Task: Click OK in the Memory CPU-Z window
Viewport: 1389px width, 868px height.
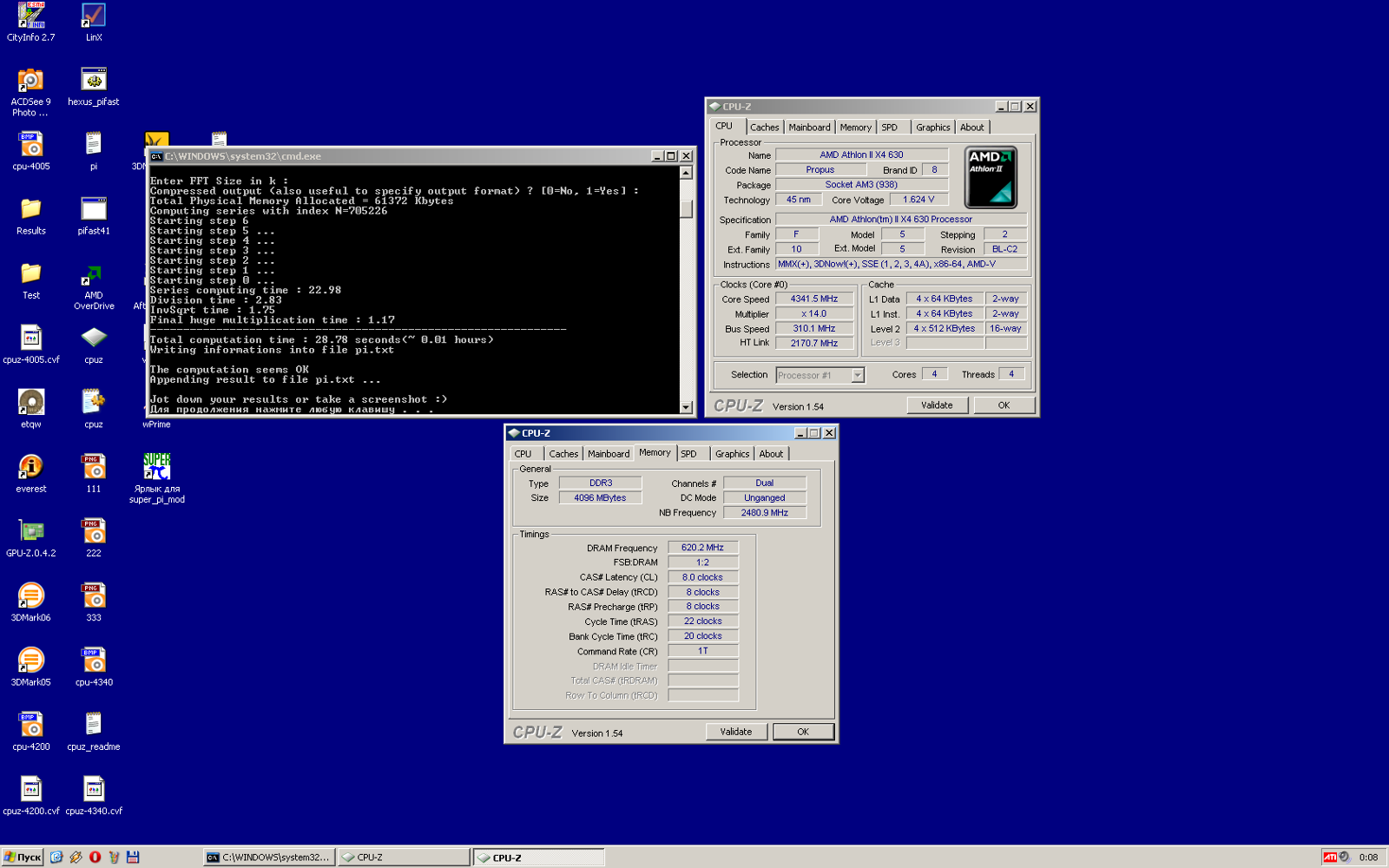Action: tap(803, 732)
